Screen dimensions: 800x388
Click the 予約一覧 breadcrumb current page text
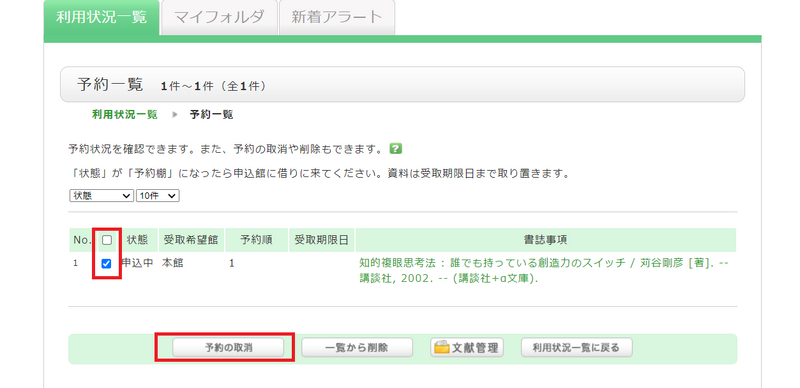(x=211, y=114)
